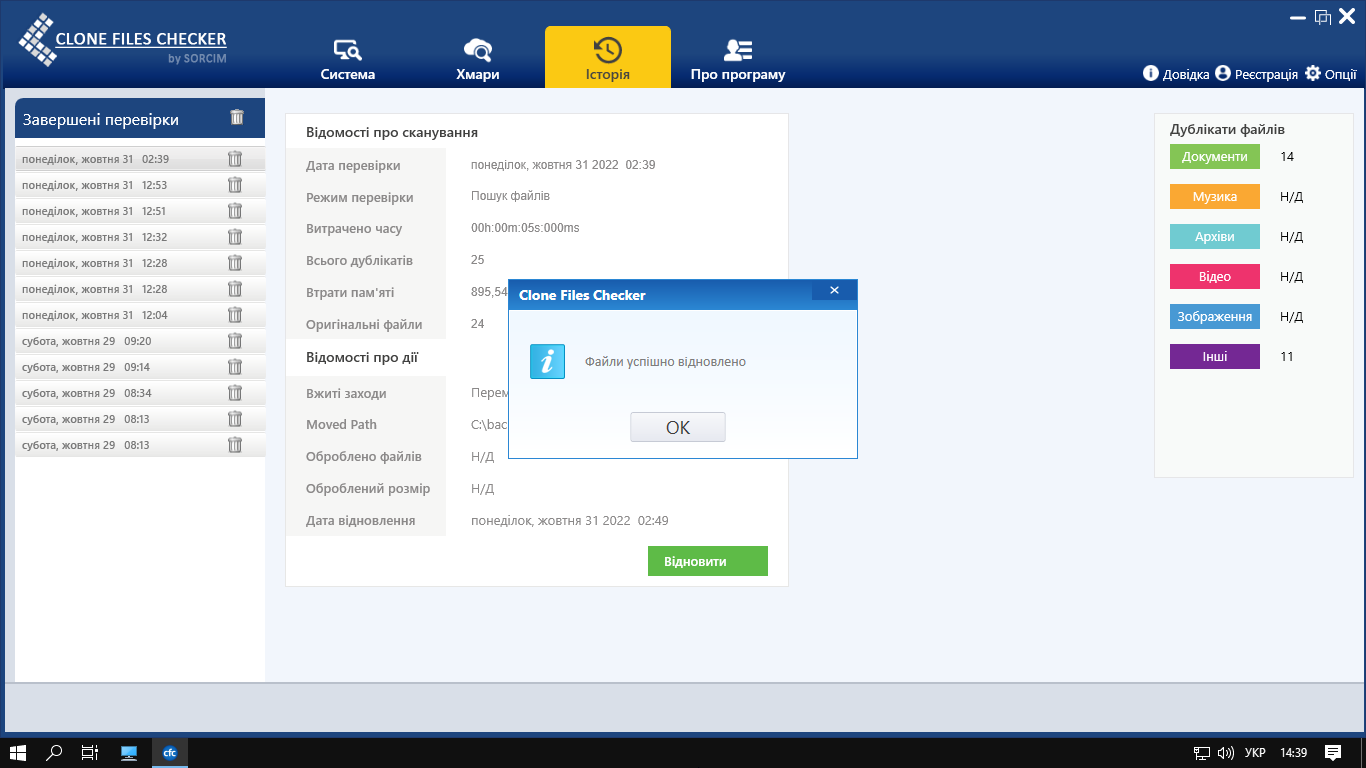
Task: Open Опції settings
Action: point(1331,74)
